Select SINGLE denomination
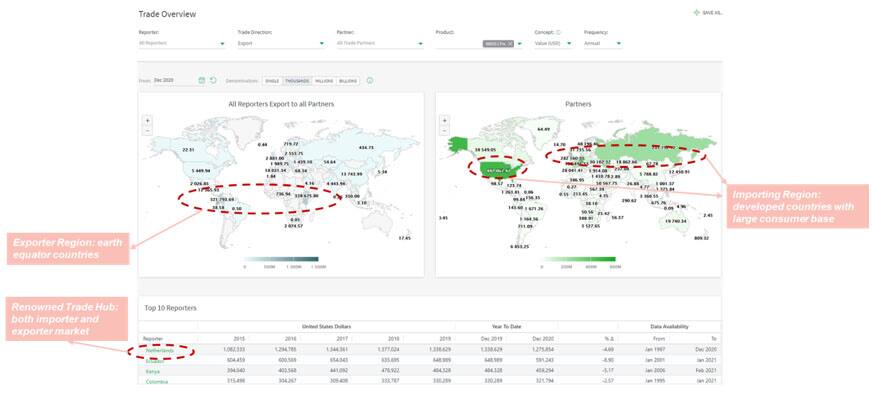The height and width of the screenshot is (394, 873). tap(272, 81)
